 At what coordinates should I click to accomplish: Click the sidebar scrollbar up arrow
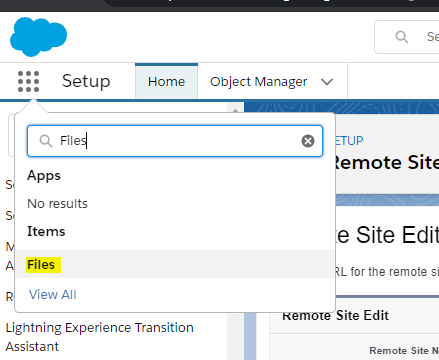click(x=235, y=109)
